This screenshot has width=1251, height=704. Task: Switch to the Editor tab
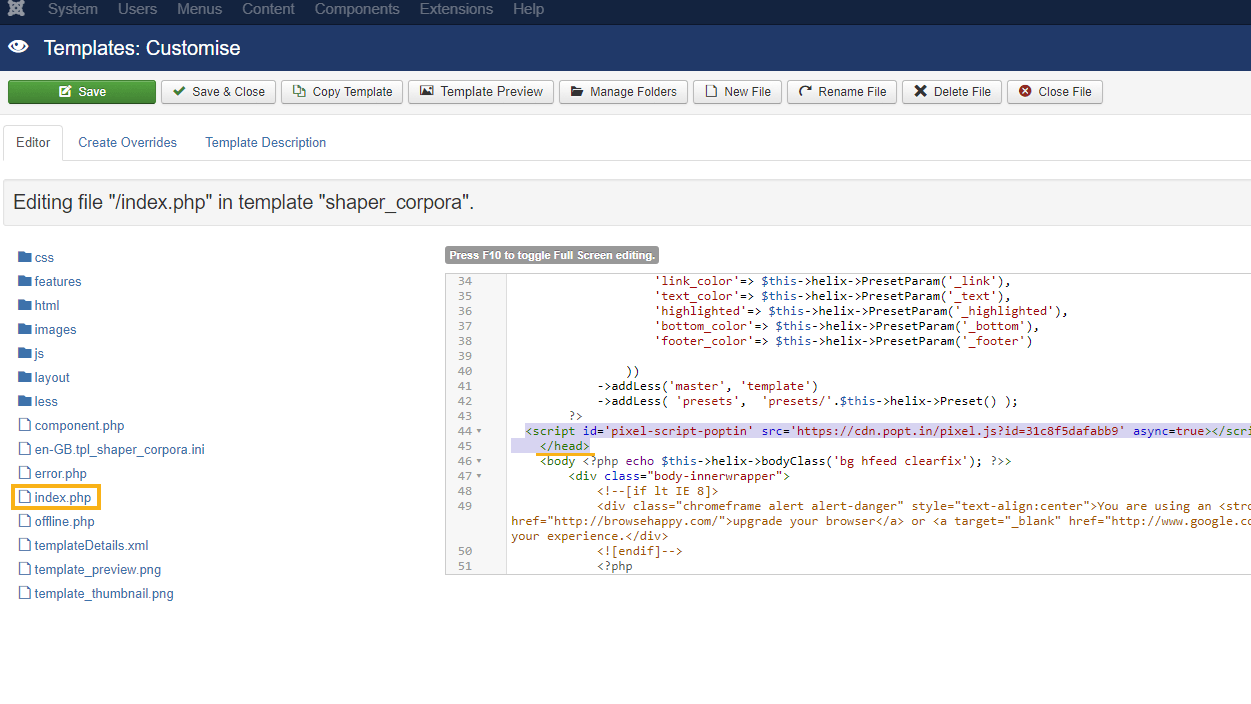click(33, 143)
